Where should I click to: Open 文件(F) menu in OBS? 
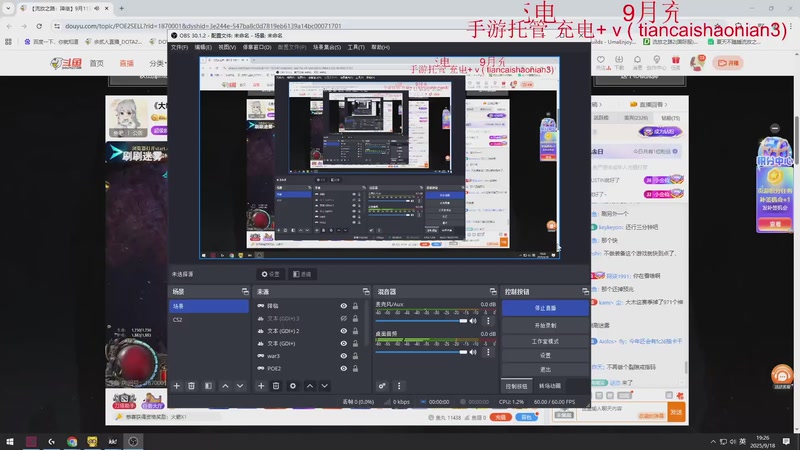pos(179,47)
